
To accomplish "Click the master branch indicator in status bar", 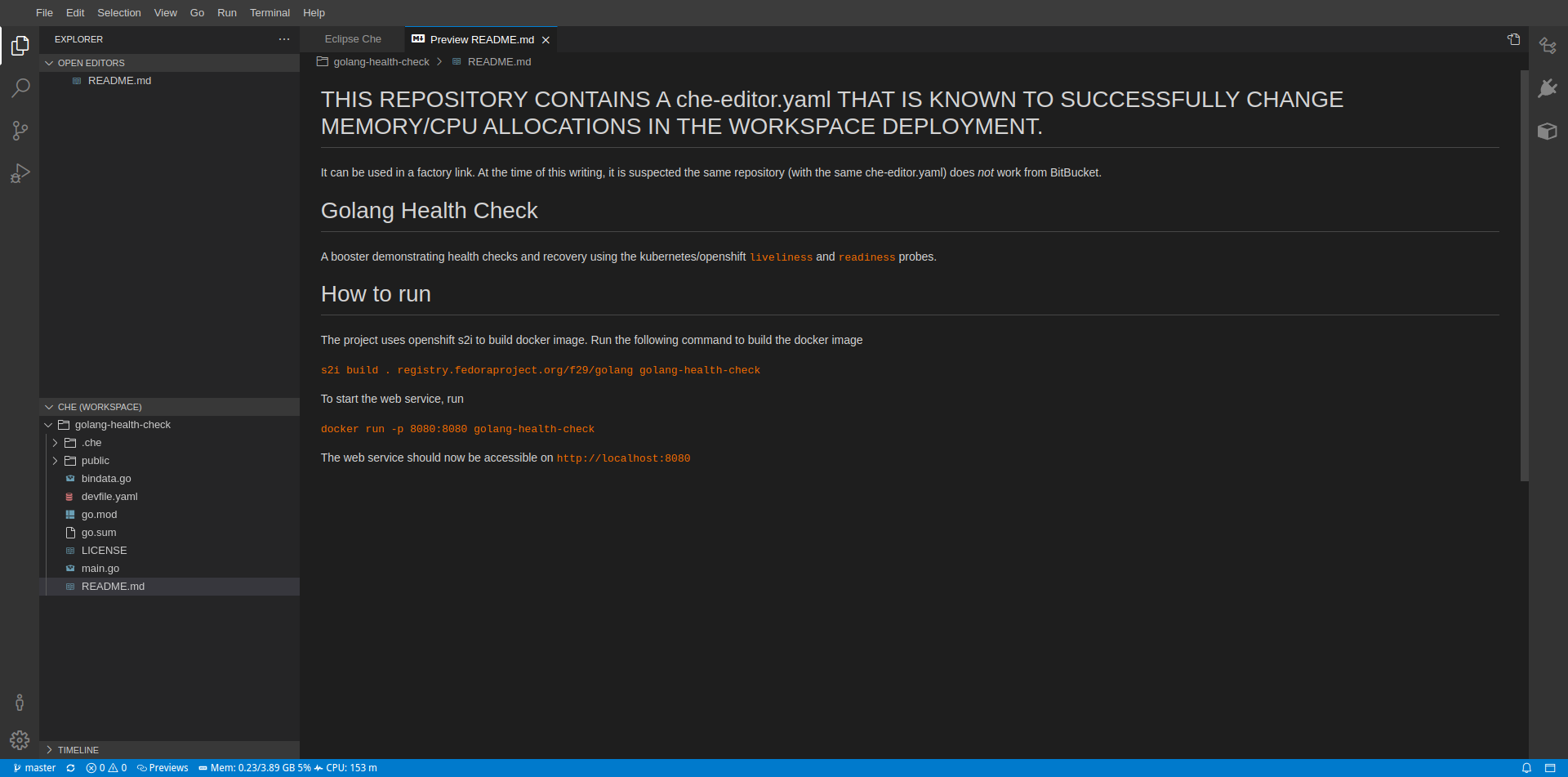I will point(34,768).
